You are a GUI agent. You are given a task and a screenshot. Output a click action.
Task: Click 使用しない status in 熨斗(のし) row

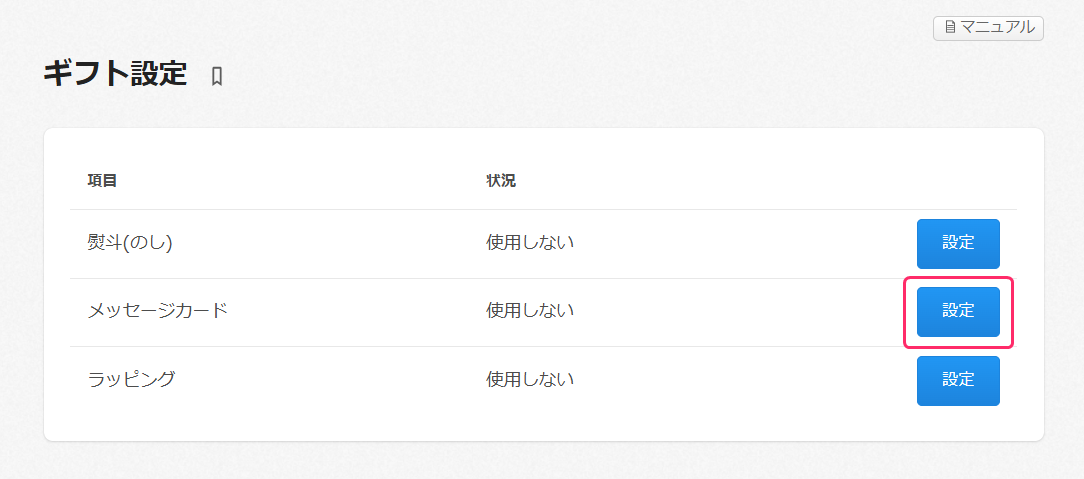coord(530,243)
